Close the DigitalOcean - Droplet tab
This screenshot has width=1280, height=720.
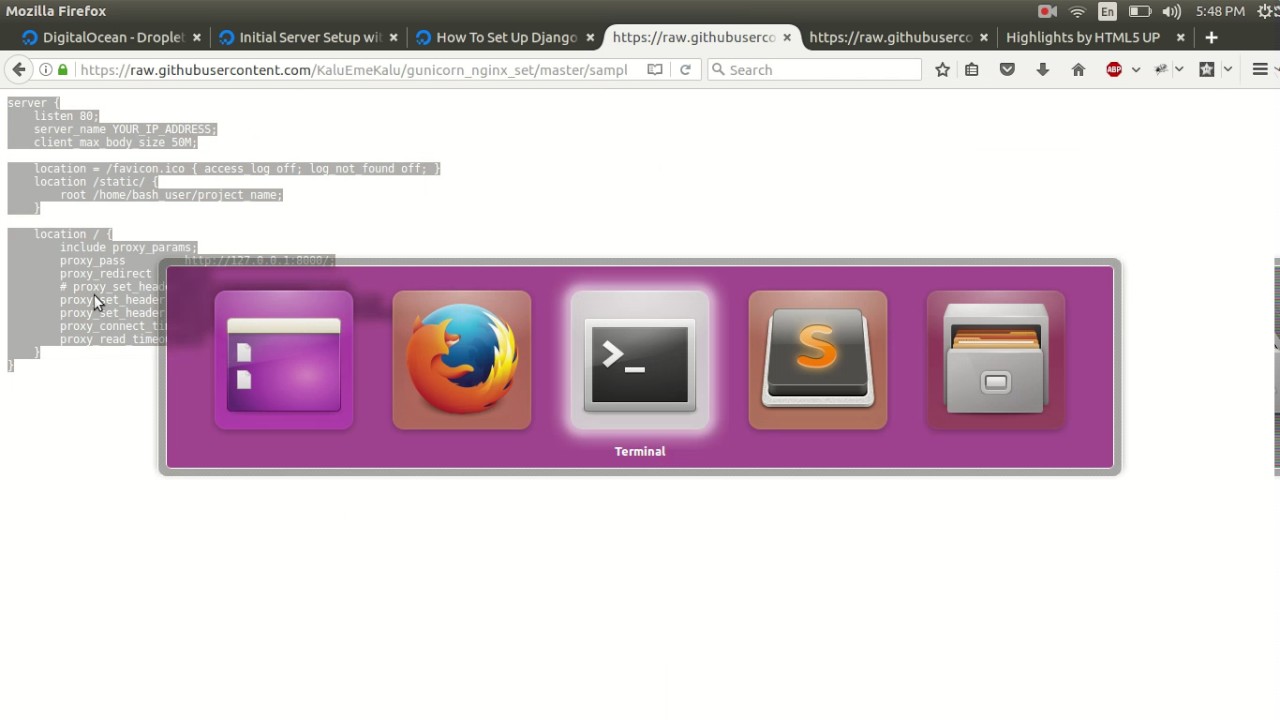point(196,37)
